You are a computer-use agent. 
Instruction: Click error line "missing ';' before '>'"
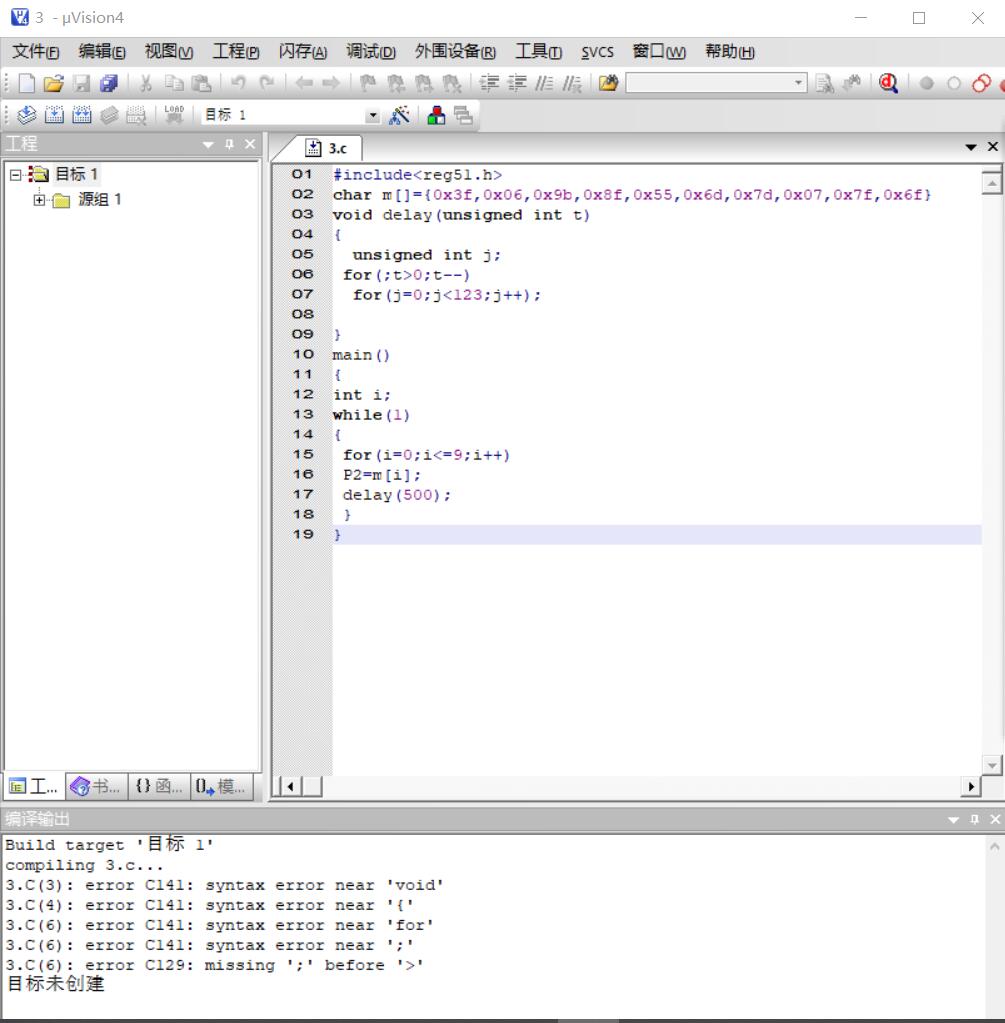[x=215, y=965]
